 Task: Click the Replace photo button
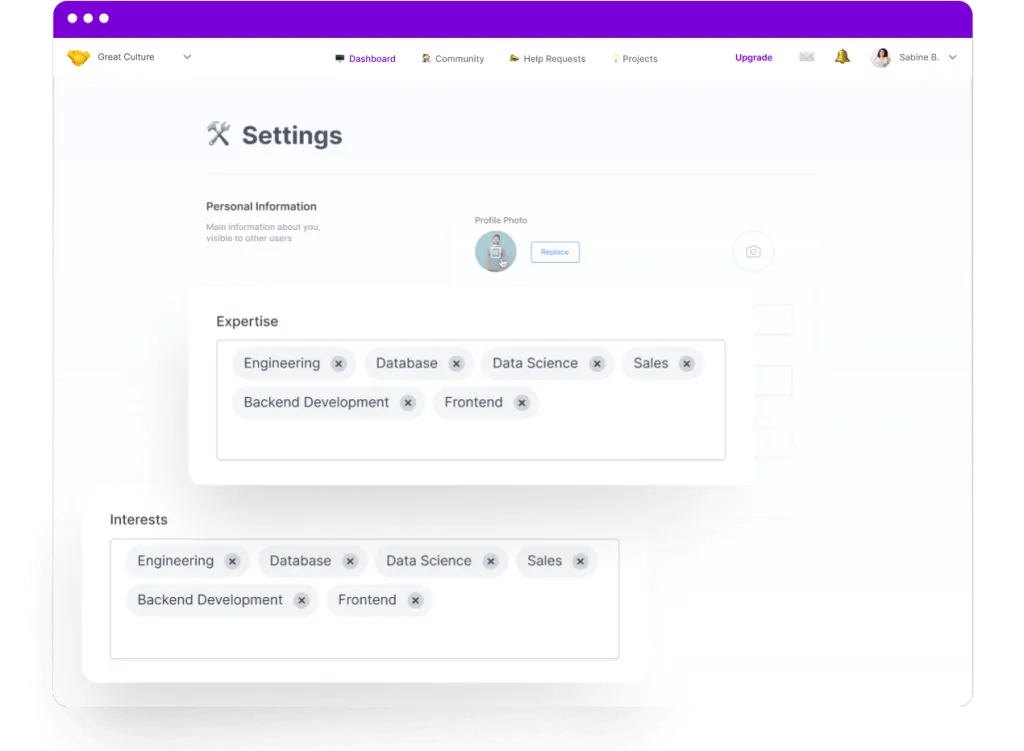click(x=554, y=252)
